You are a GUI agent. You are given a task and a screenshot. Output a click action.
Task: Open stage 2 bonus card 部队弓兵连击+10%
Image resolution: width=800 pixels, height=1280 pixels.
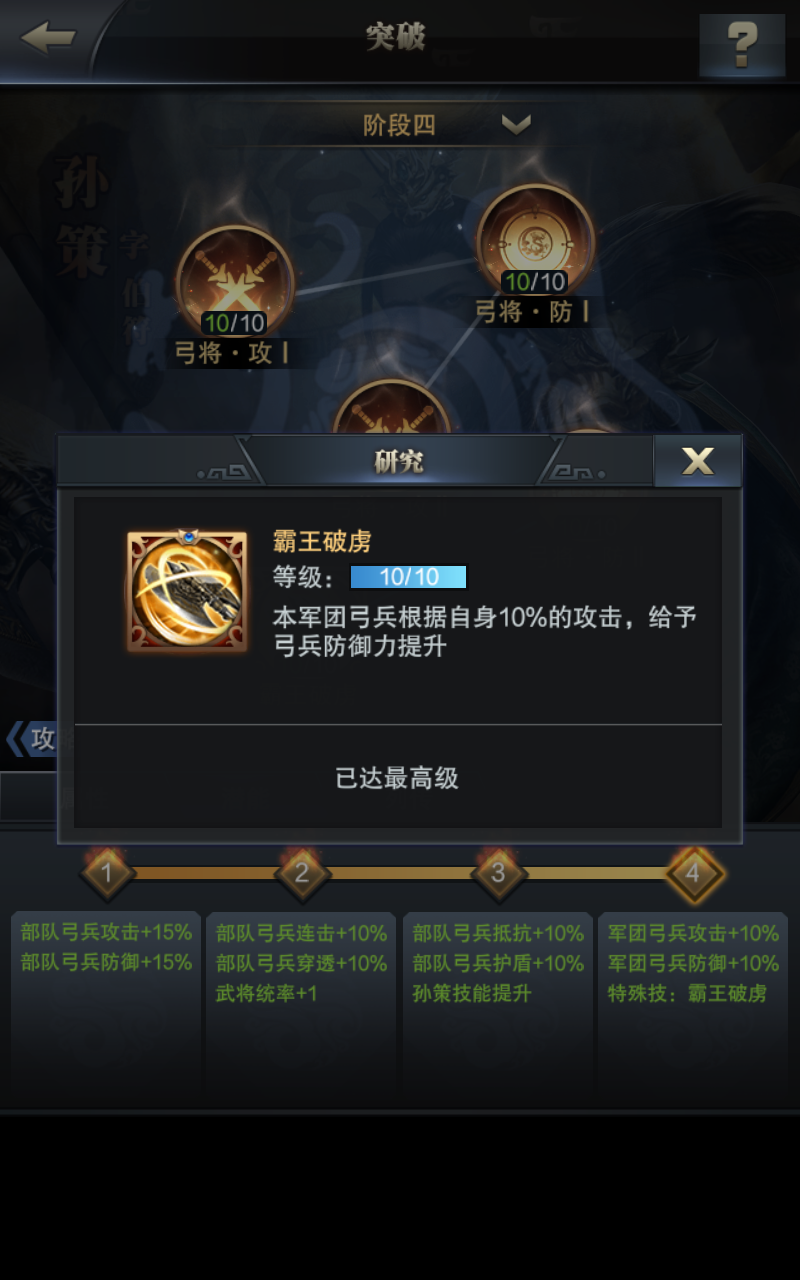tap(301, 1008)
